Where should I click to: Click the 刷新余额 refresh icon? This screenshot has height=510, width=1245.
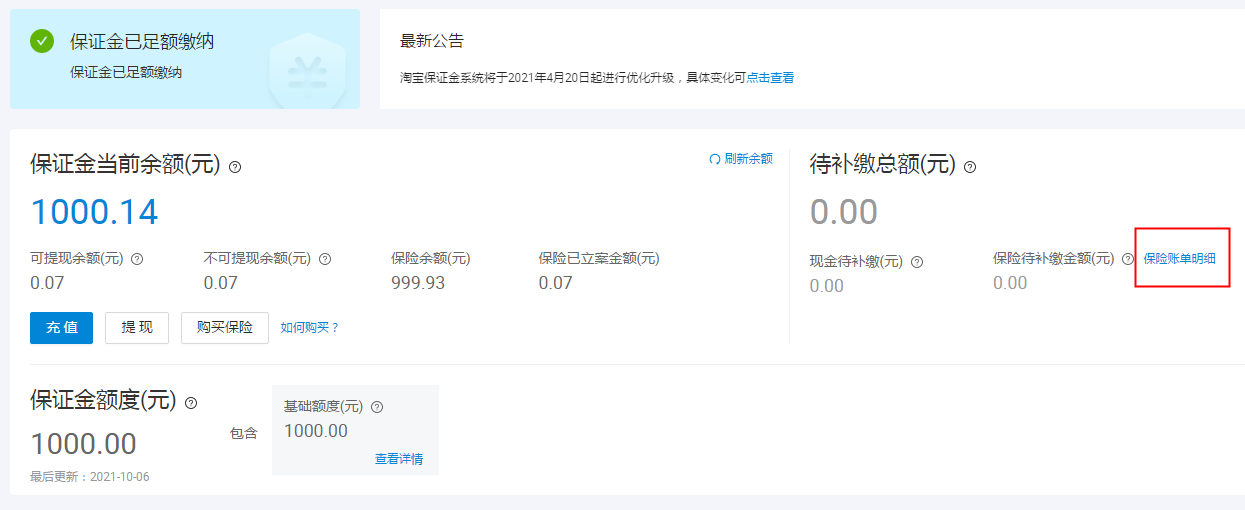tap(714, 159)
